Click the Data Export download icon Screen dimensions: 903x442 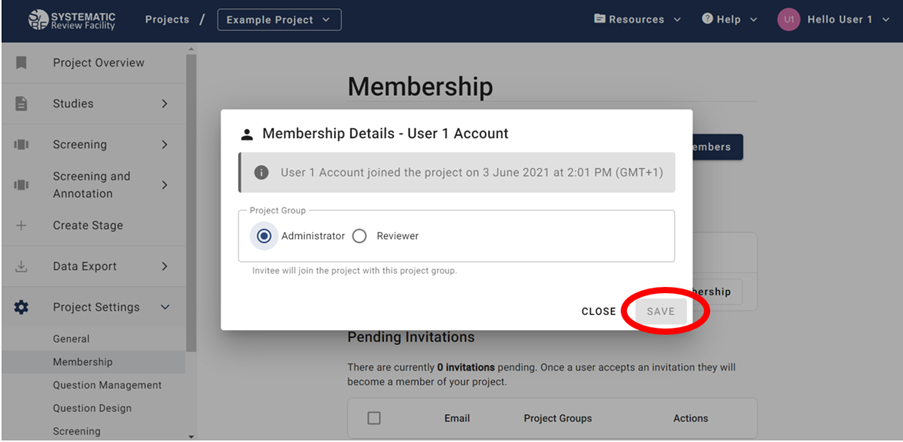(x=21, y=267)
